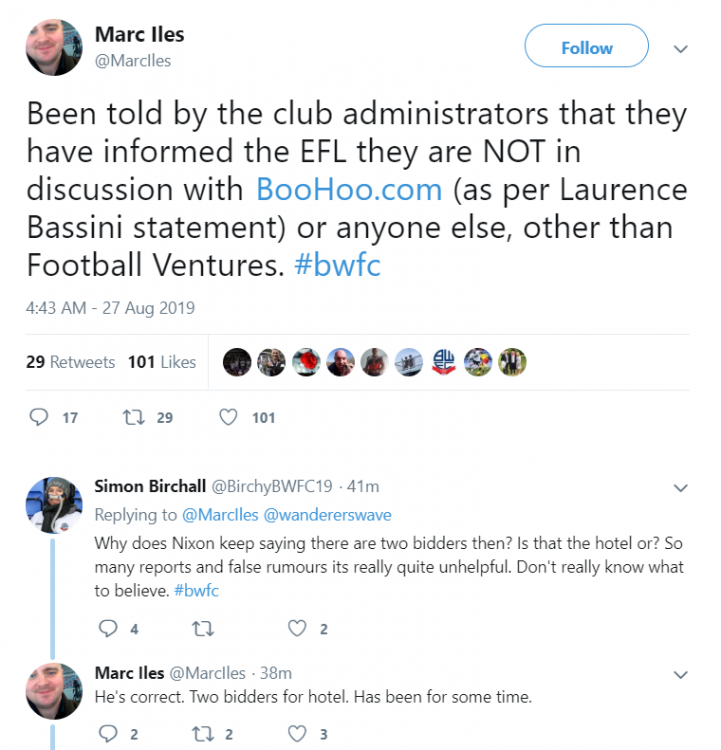Viewport: 721px width, 750px height.
Task: Like Marc Iles' reply about hotel bidders
Action: click(297, 734)
